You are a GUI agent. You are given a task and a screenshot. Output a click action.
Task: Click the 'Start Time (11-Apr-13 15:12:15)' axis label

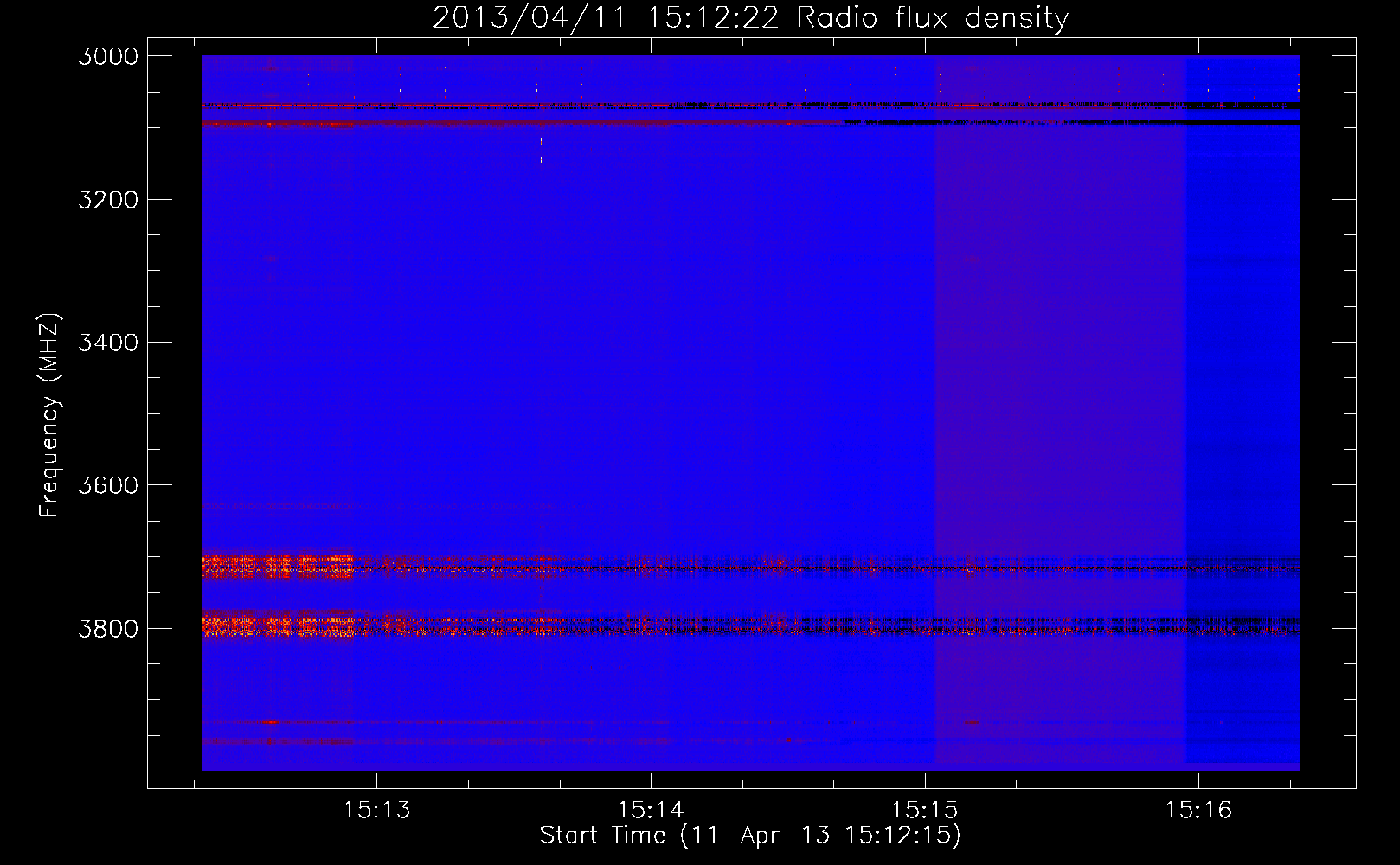point(750,836)
